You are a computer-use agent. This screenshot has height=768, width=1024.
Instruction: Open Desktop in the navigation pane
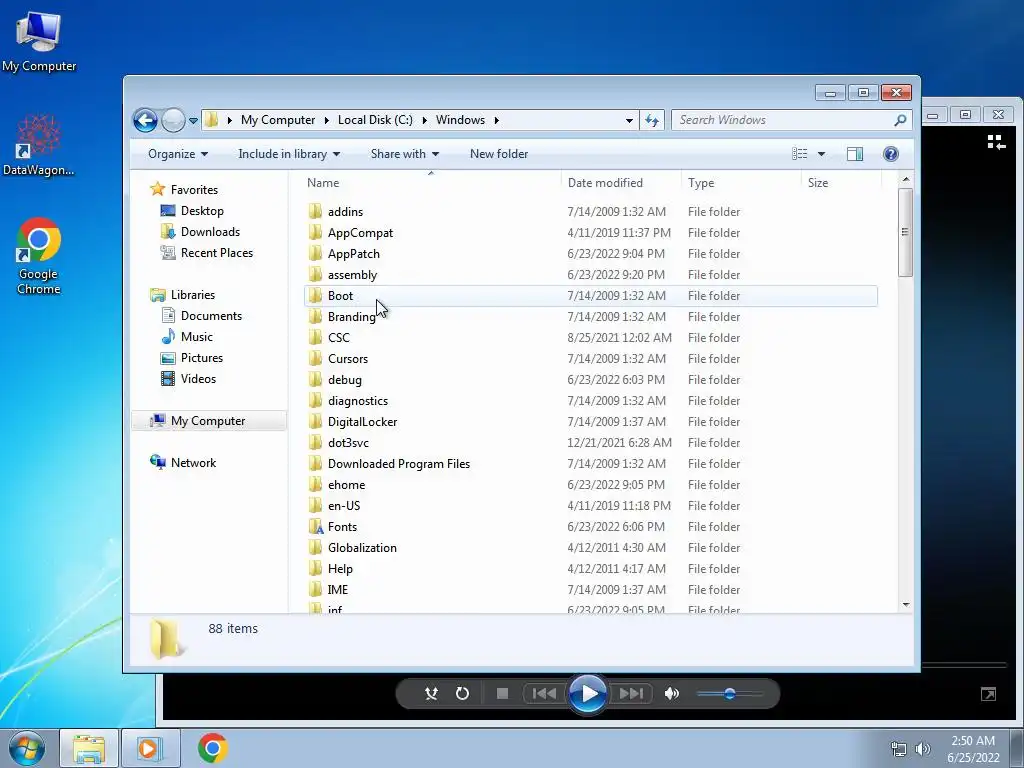click(202, 211)
